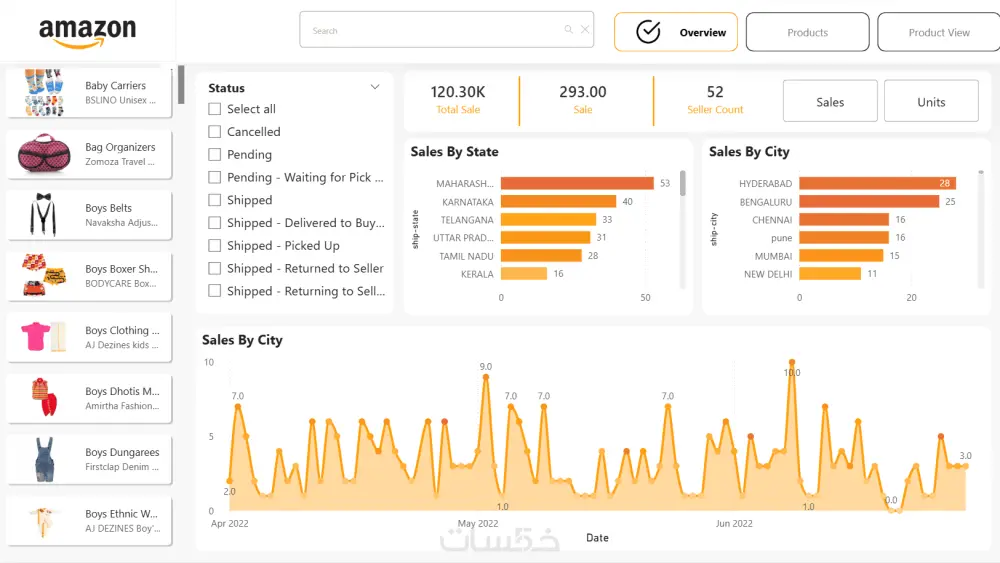Click the Telangana bar
Screen dimensions: 1000x563
click(x=548, y=219)
